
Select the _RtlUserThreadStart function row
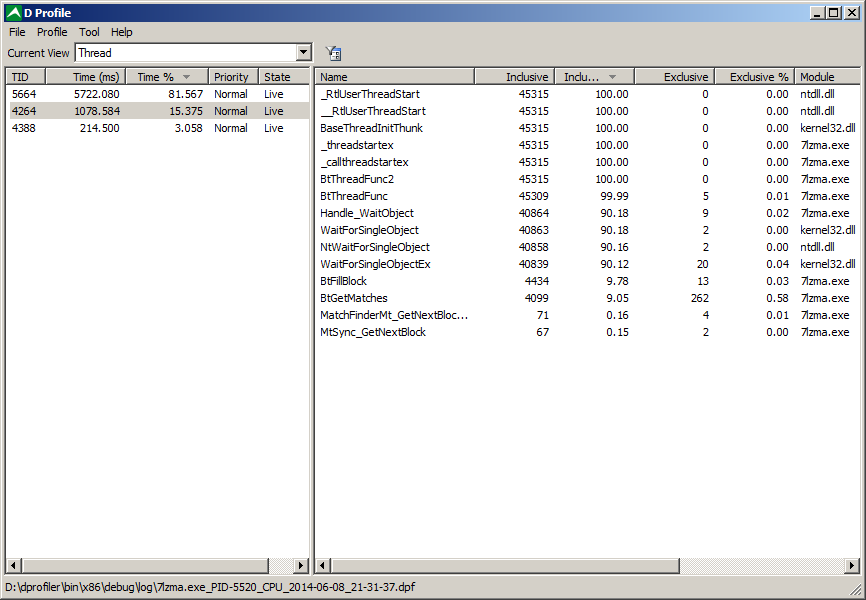pyautogui.click(x=588, y=94)
